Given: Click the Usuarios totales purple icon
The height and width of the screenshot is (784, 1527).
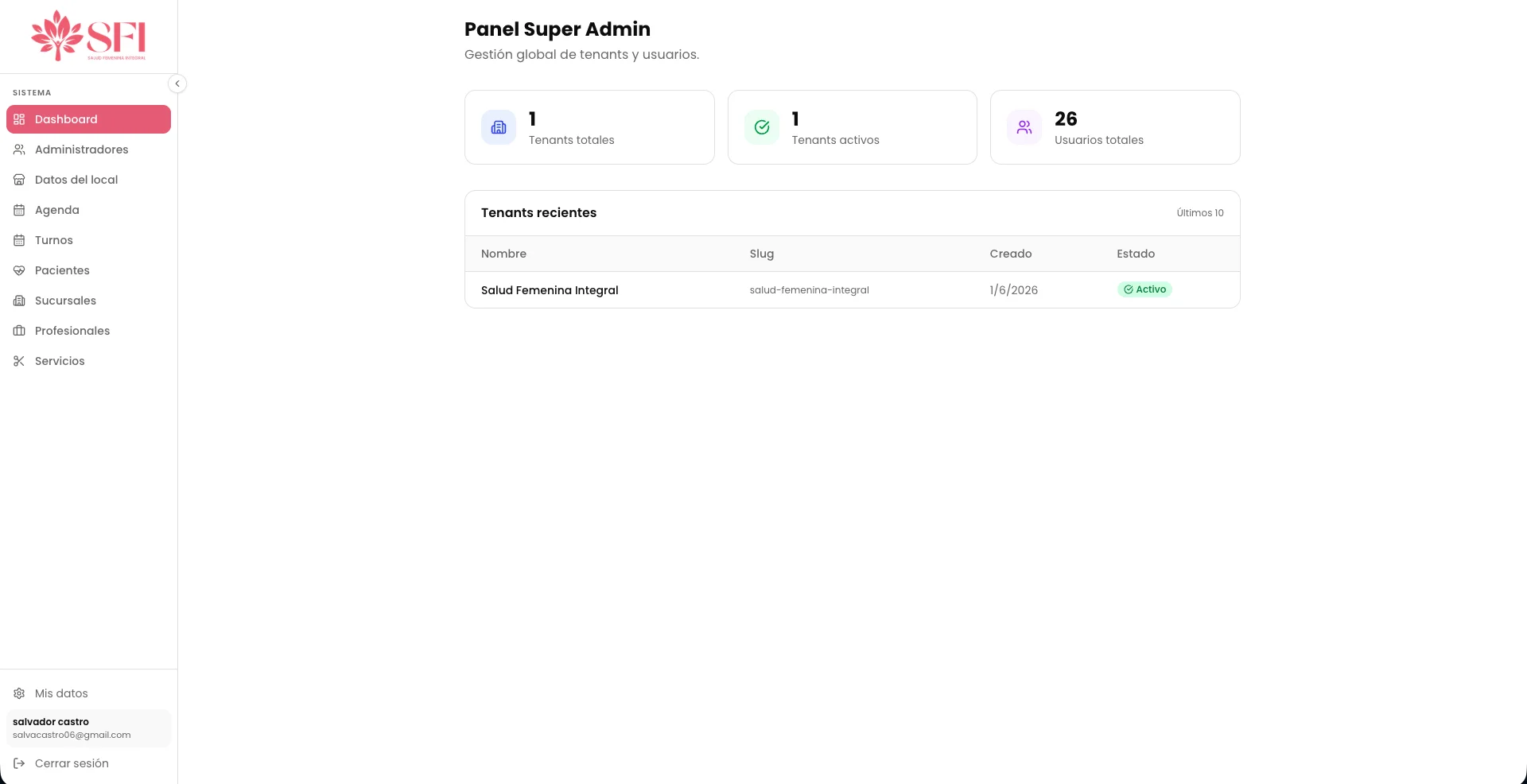Looking at the screenshot, I should (x=1024, y=127).
